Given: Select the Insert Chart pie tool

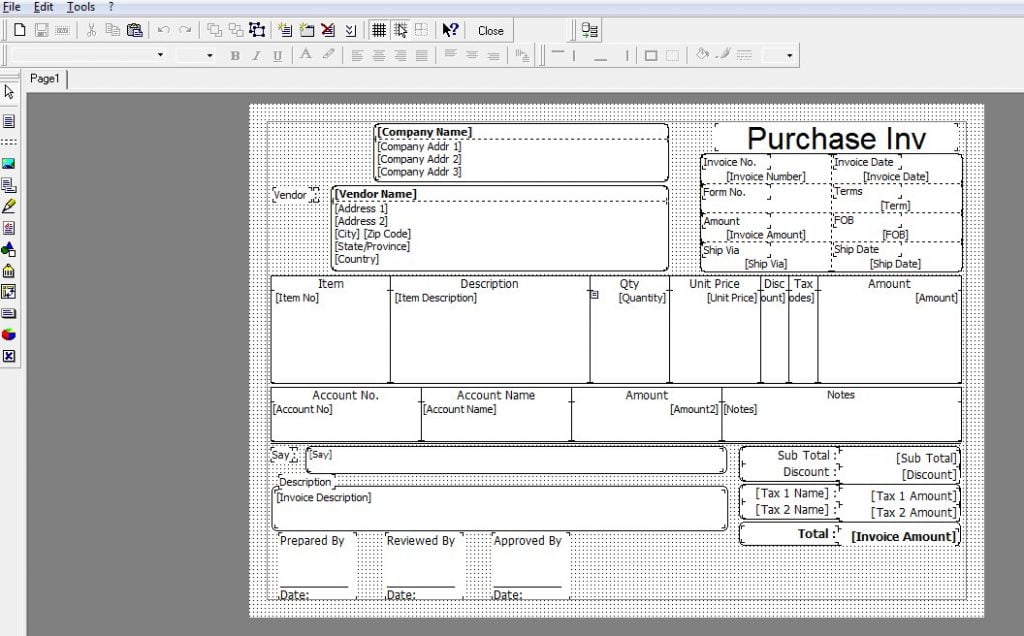Looking at the screenshot, I should (9, 335).
